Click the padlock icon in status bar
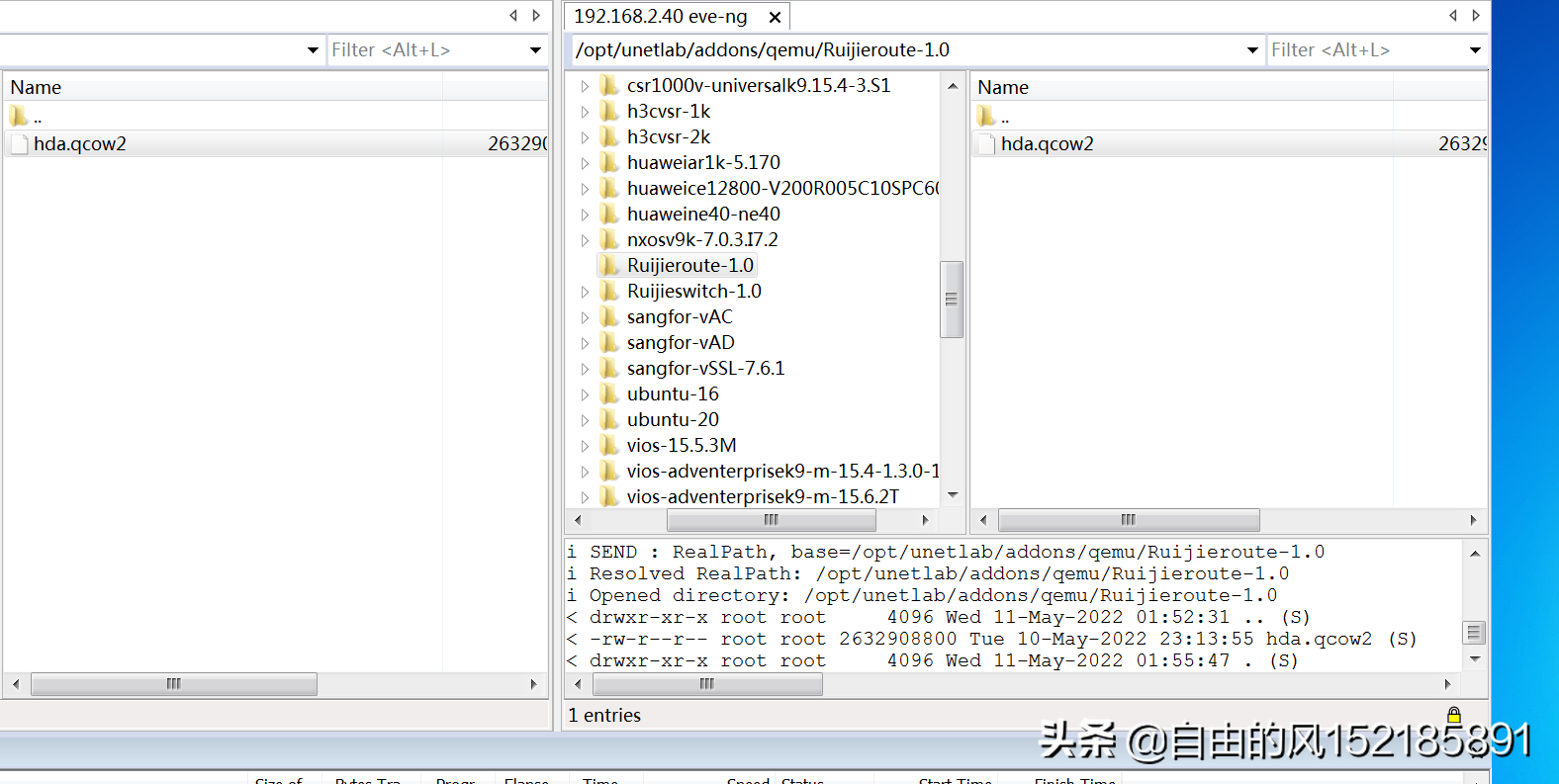 click(x=1453, y=715)
